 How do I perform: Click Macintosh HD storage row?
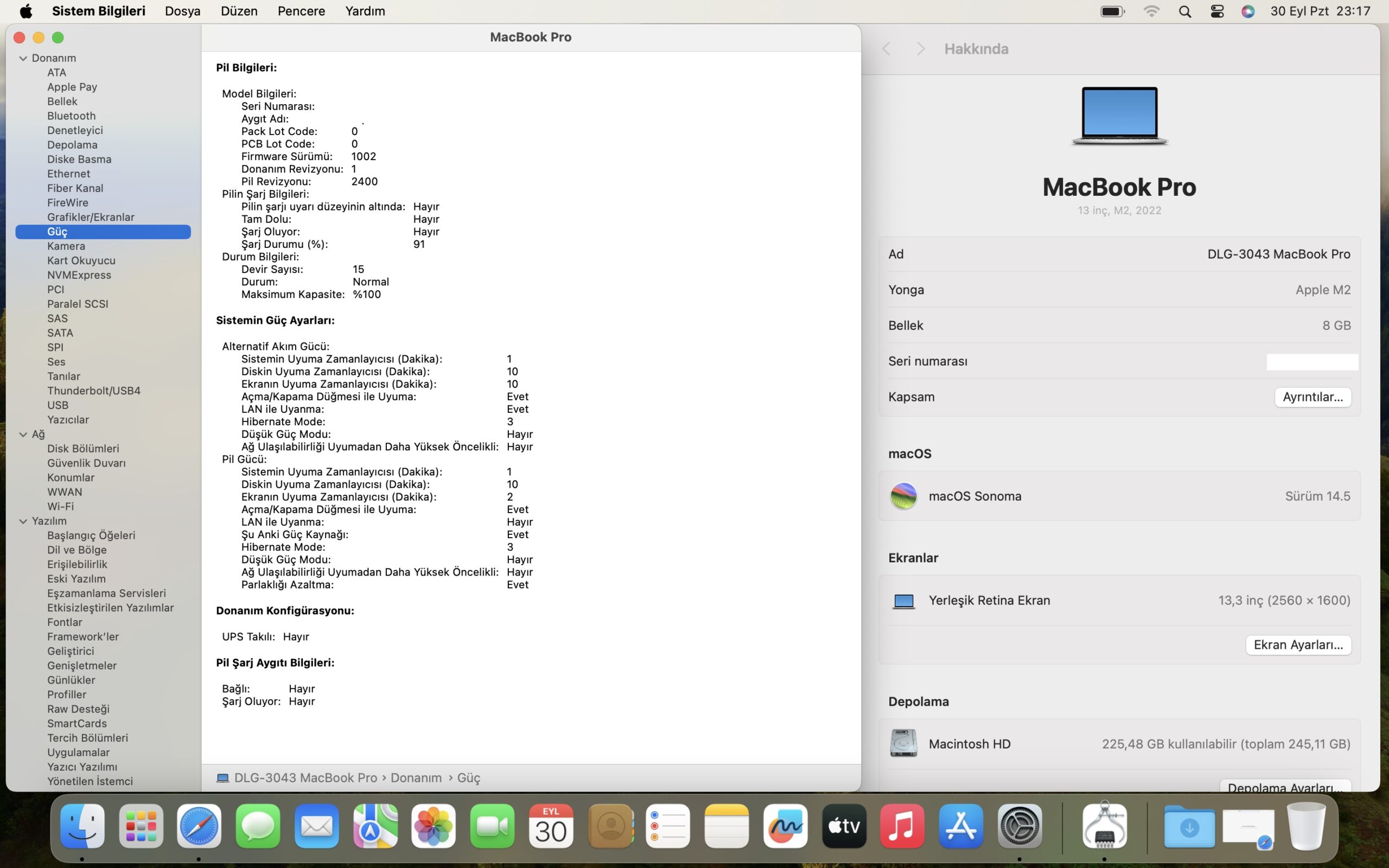tap(1119, 744)
